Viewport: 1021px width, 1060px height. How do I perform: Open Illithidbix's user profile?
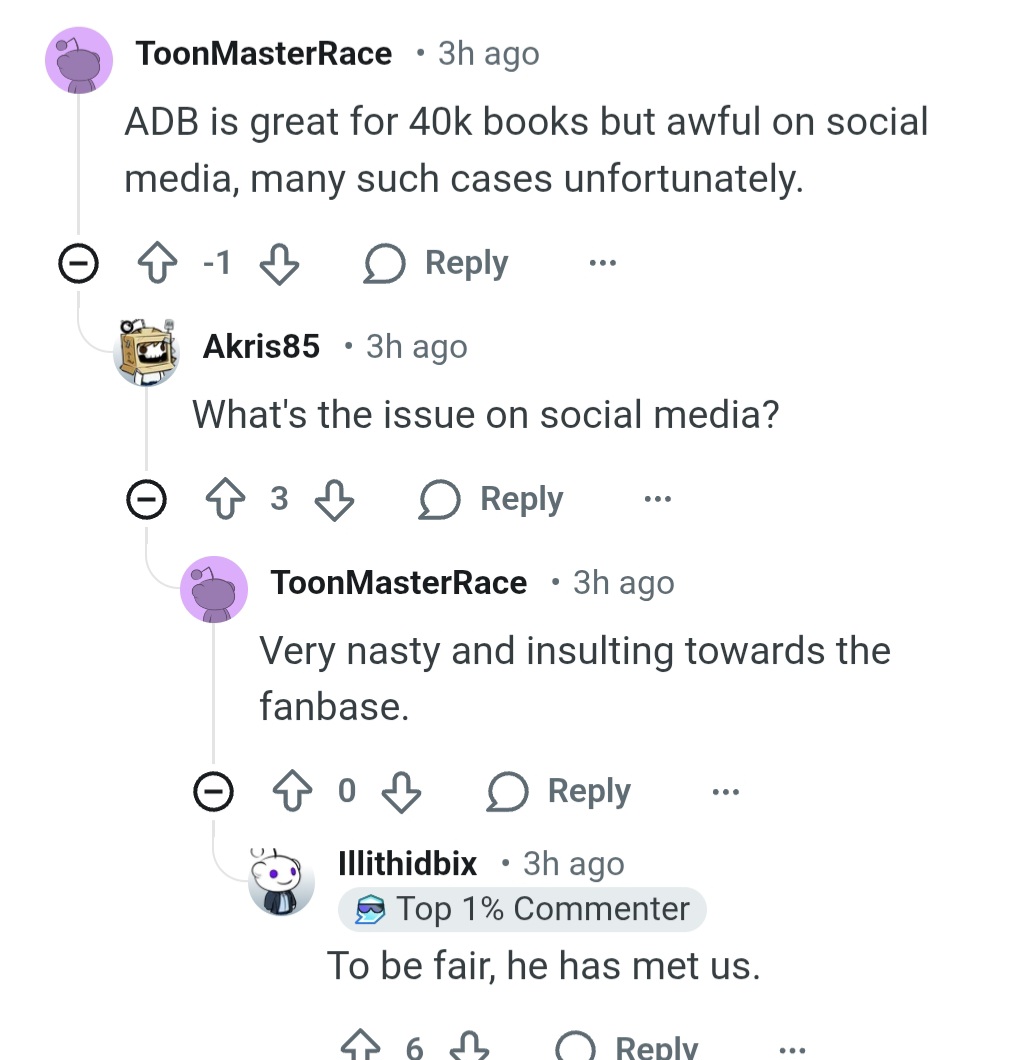[408, 863]
